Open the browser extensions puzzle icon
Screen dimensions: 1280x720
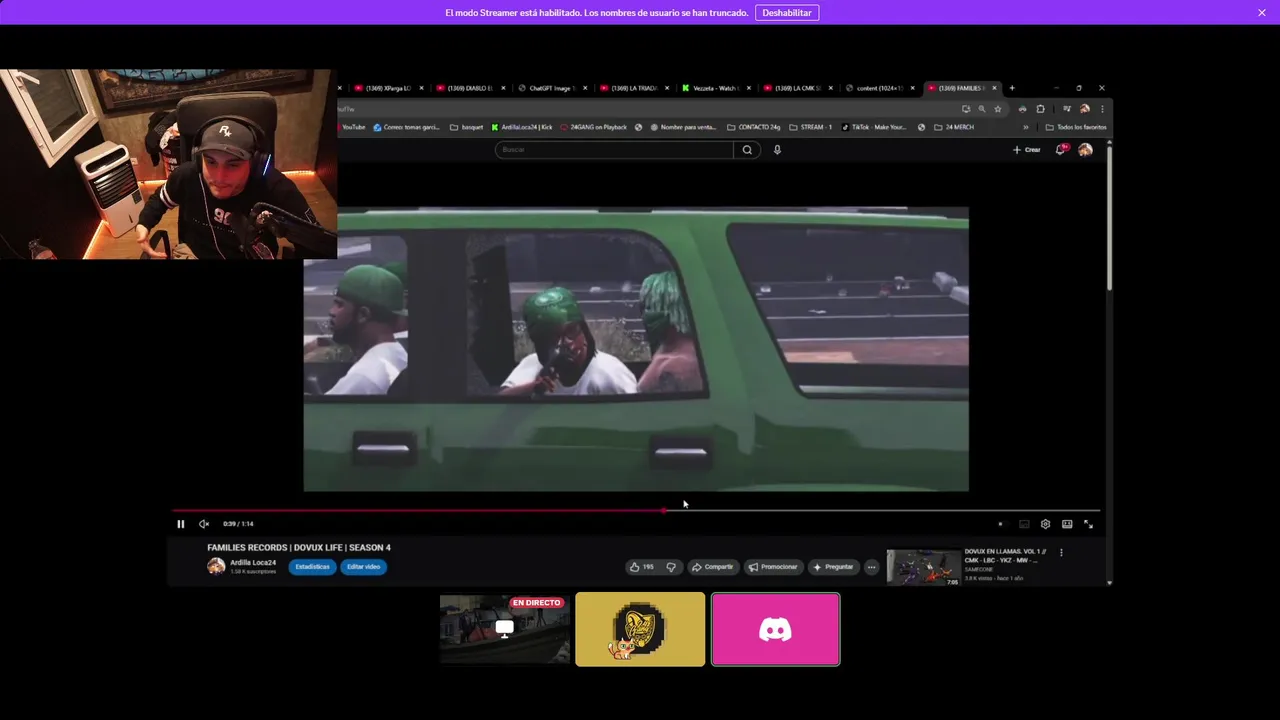pyautogui.click(x=1040, y=109)
